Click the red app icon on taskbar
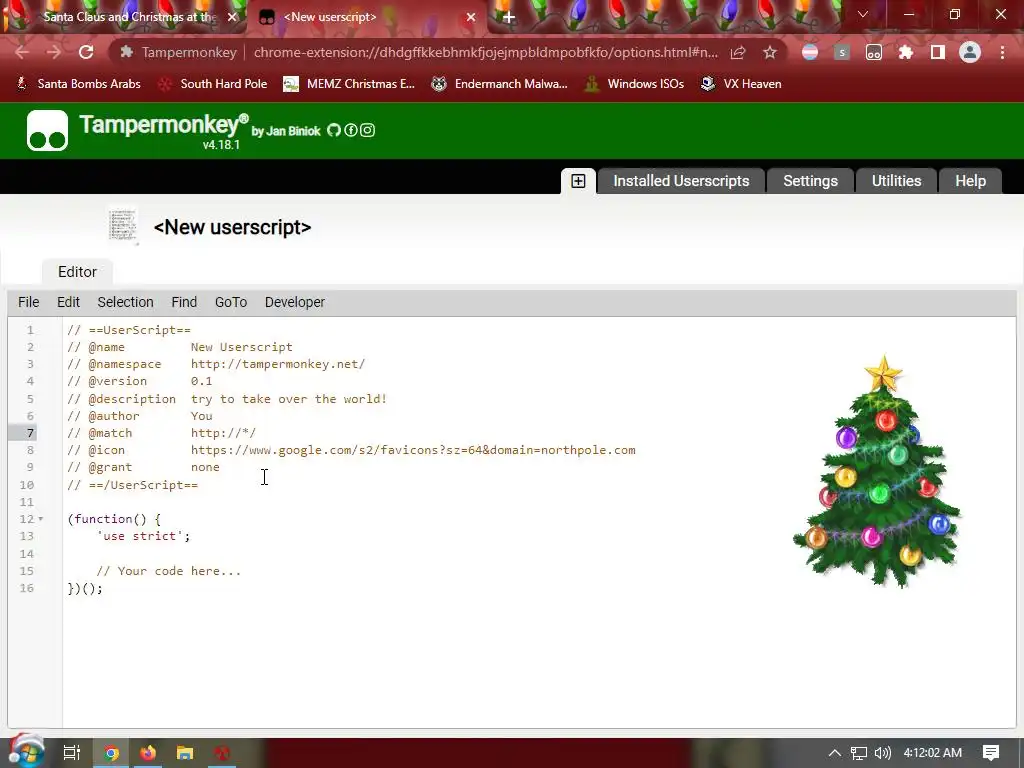1024x768 pixels. point(222,753)
